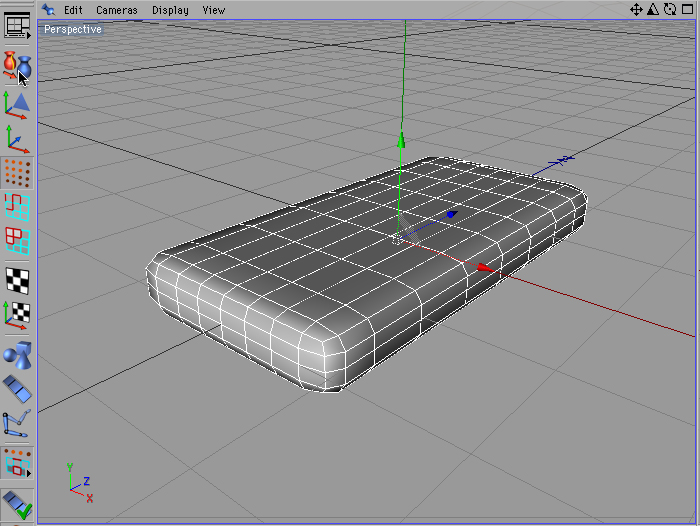Open the layout switcher icon
The image size is (700, 526).
tap(17, 25)
